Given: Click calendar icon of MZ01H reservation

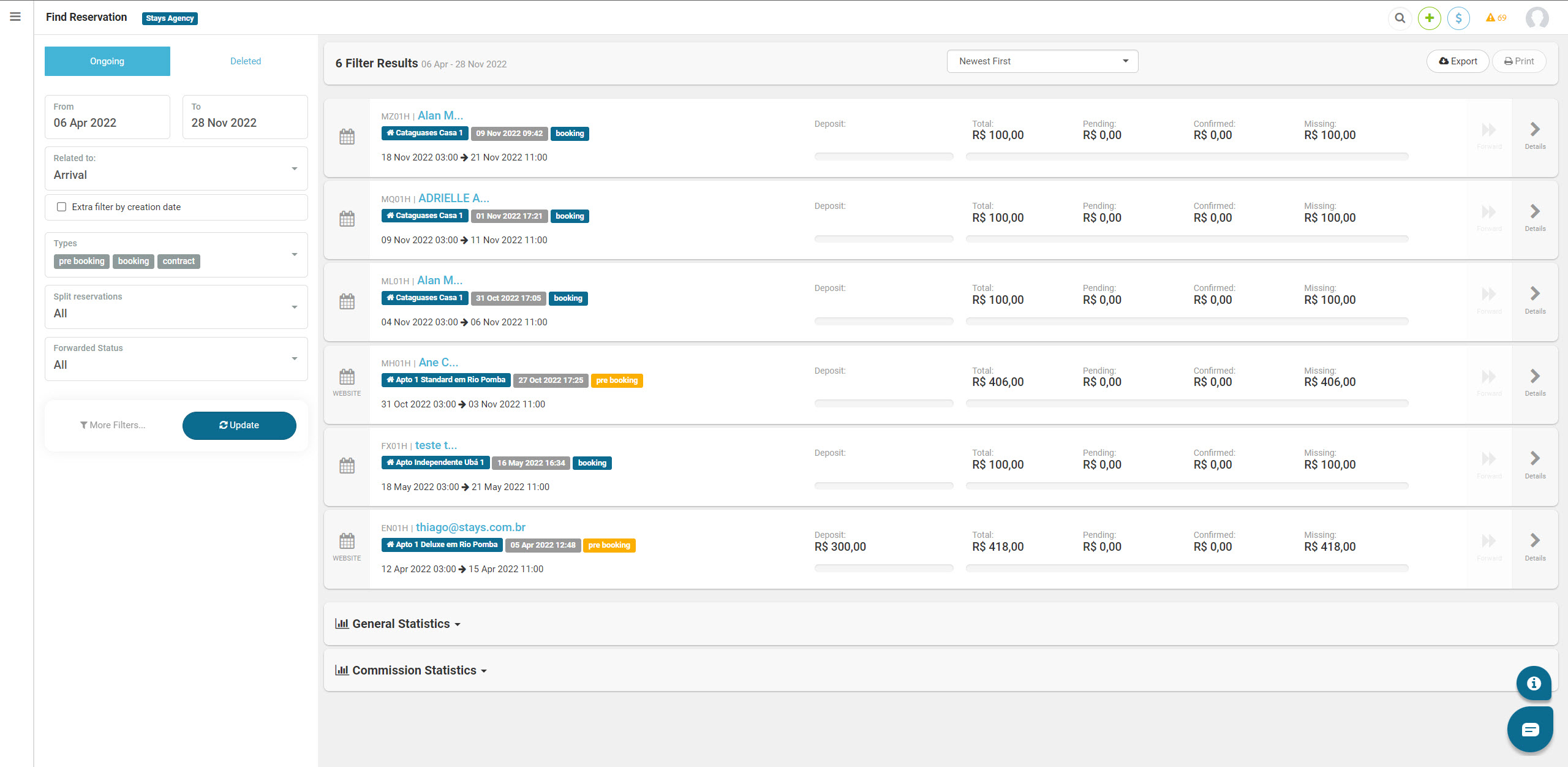Looking at the screenshot, I should (x=347, y=137).
